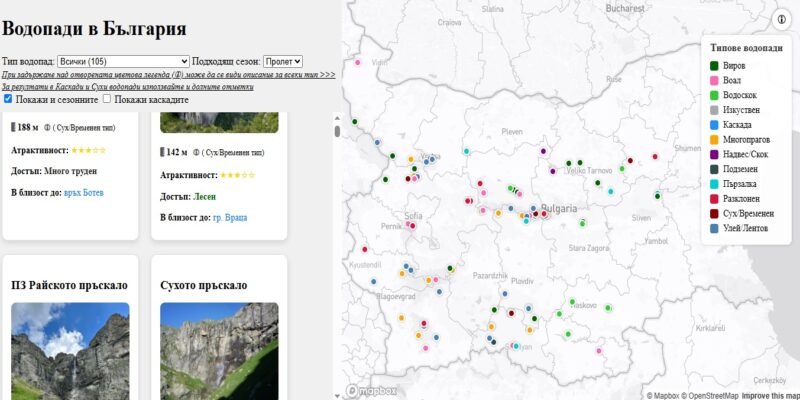Image resolution: width=800 pixels, height=400 pixels.
Task: Click the Многопрагов orange legend swatch
Action: coord(714,140)
